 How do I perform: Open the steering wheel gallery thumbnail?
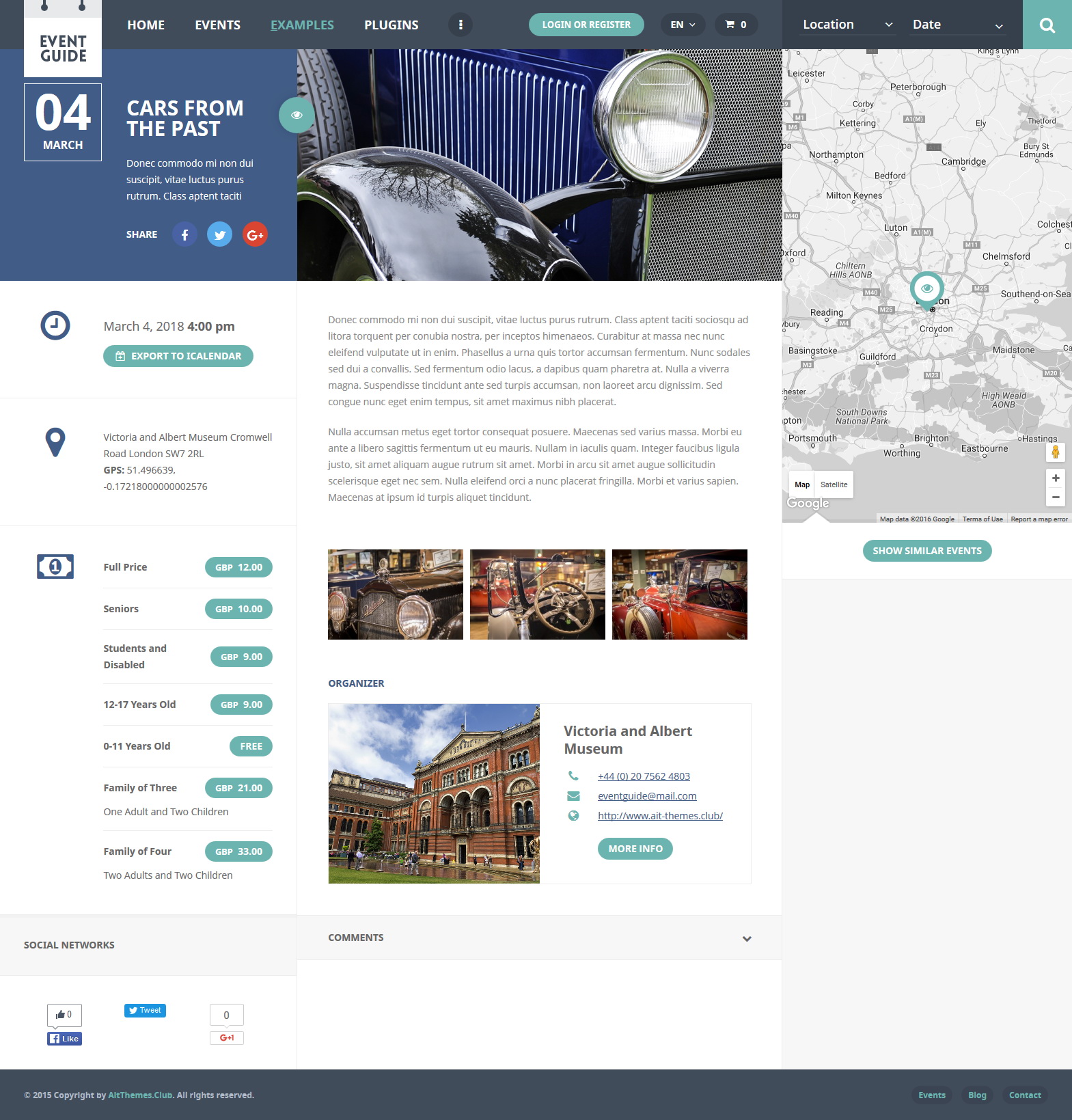pos(538,595)
